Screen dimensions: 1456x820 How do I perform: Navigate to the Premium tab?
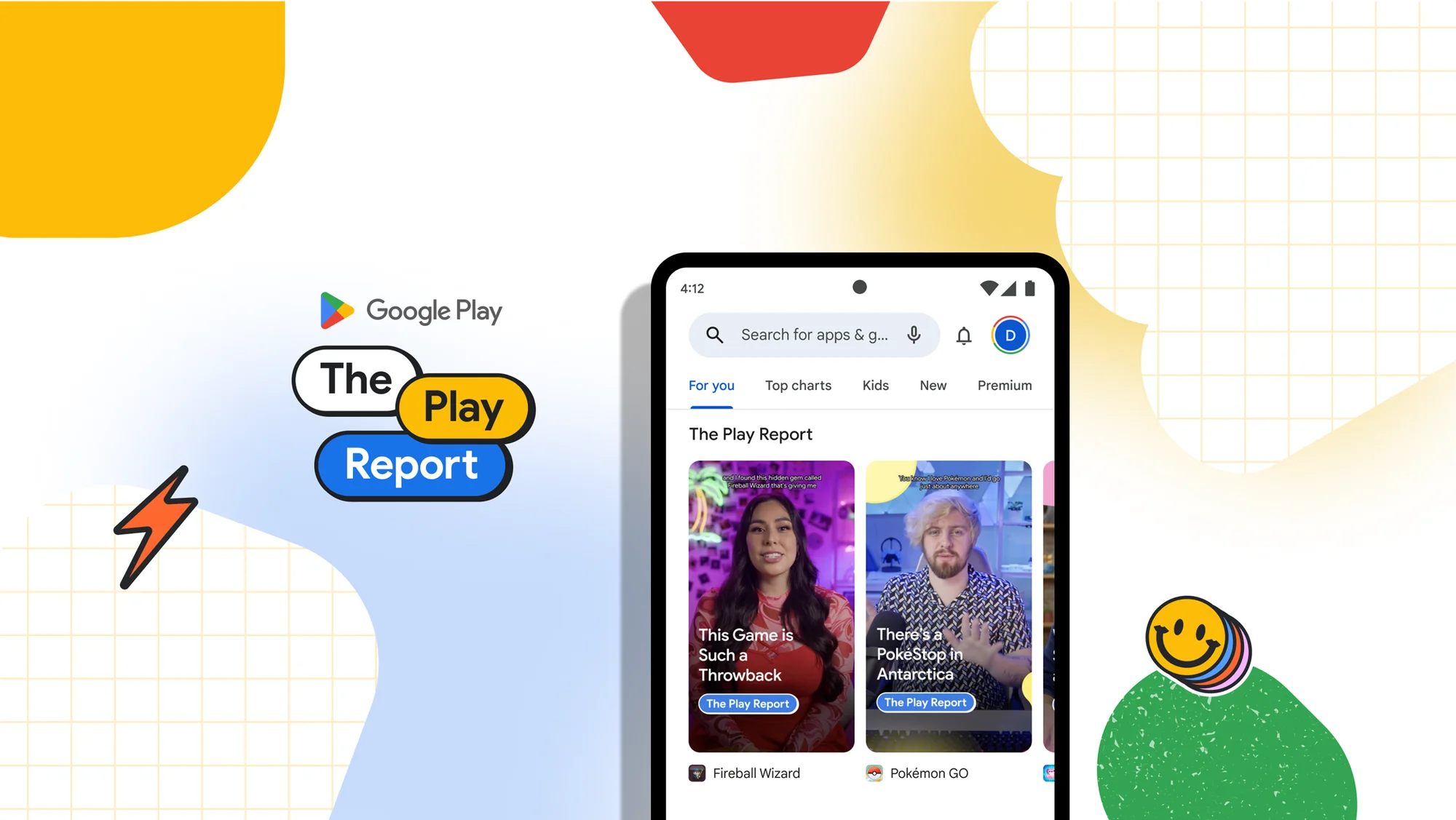coord(1003,384)
